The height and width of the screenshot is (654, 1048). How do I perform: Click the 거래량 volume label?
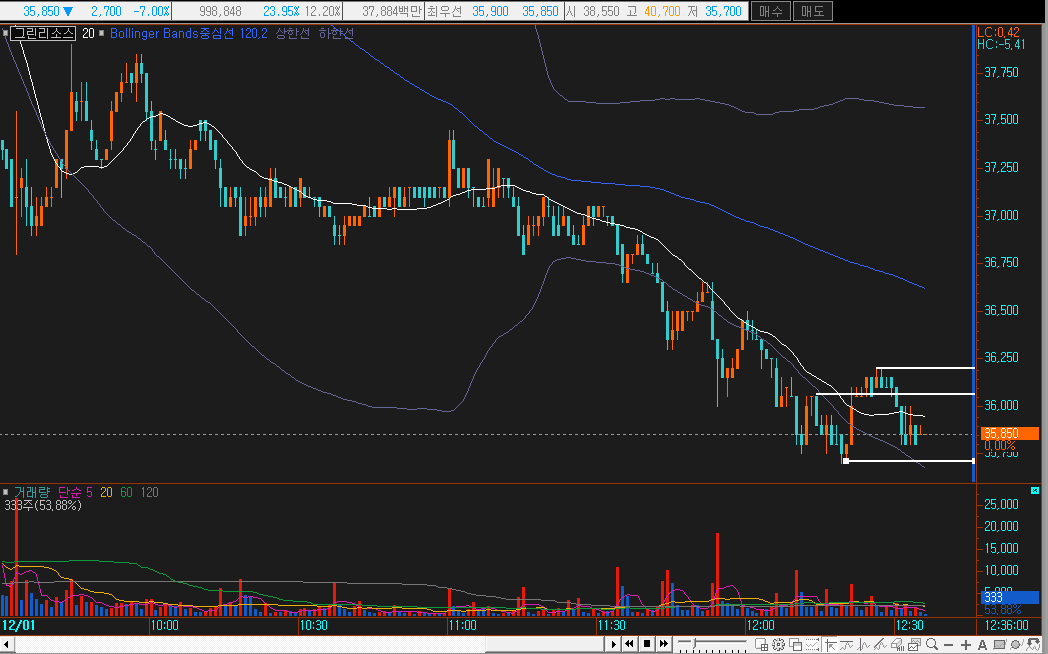[31, 492]
